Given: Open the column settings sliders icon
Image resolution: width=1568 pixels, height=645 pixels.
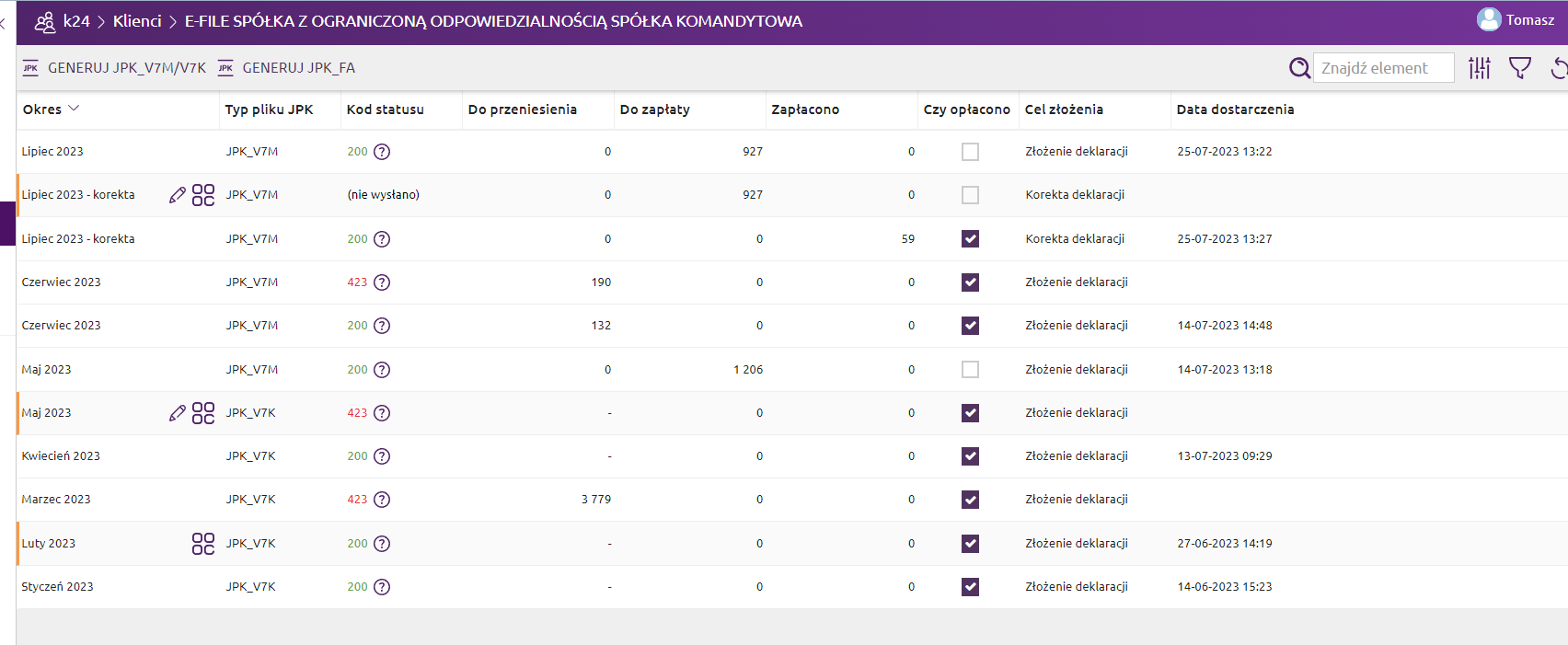Looking at the screenshot, I should click(x=1479, y=68).
